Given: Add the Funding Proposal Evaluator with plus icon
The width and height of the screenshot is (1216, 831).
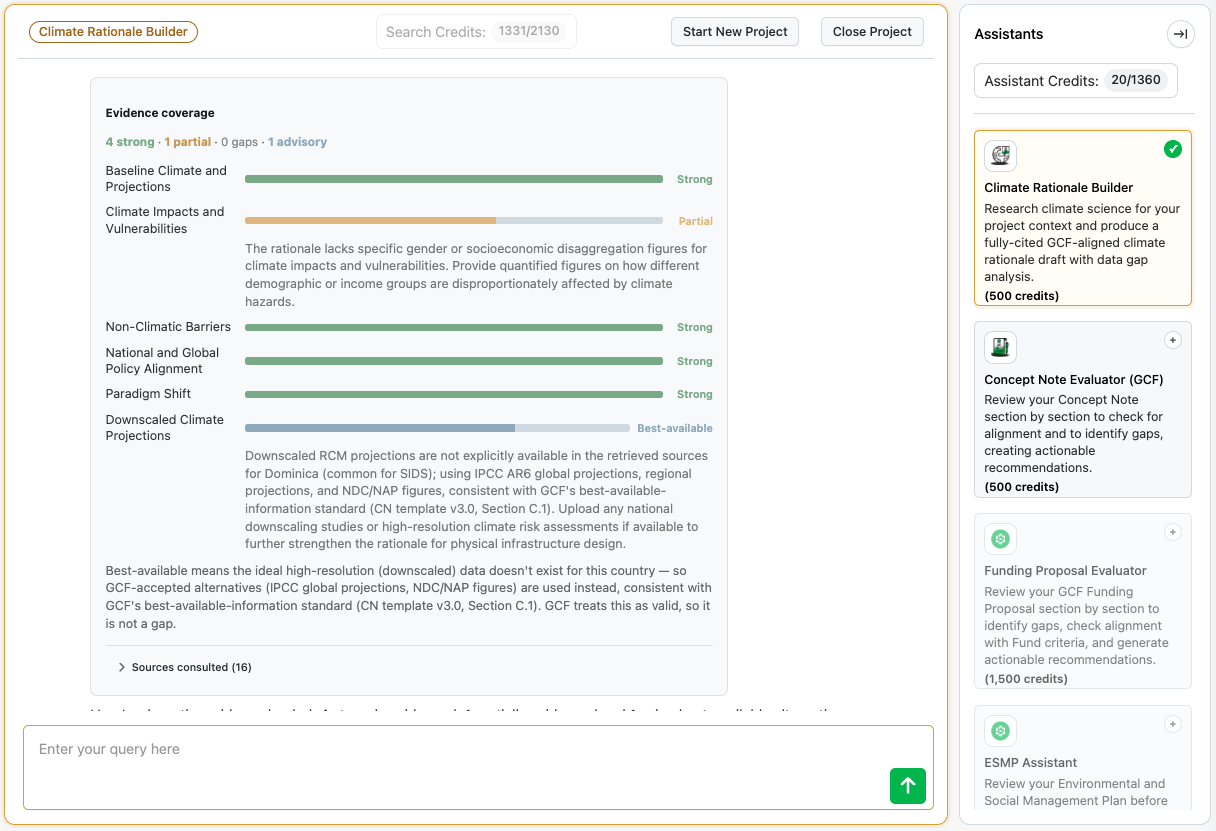Looking at the screenshot, I should pyautogui.click(x=1173, y=532).
